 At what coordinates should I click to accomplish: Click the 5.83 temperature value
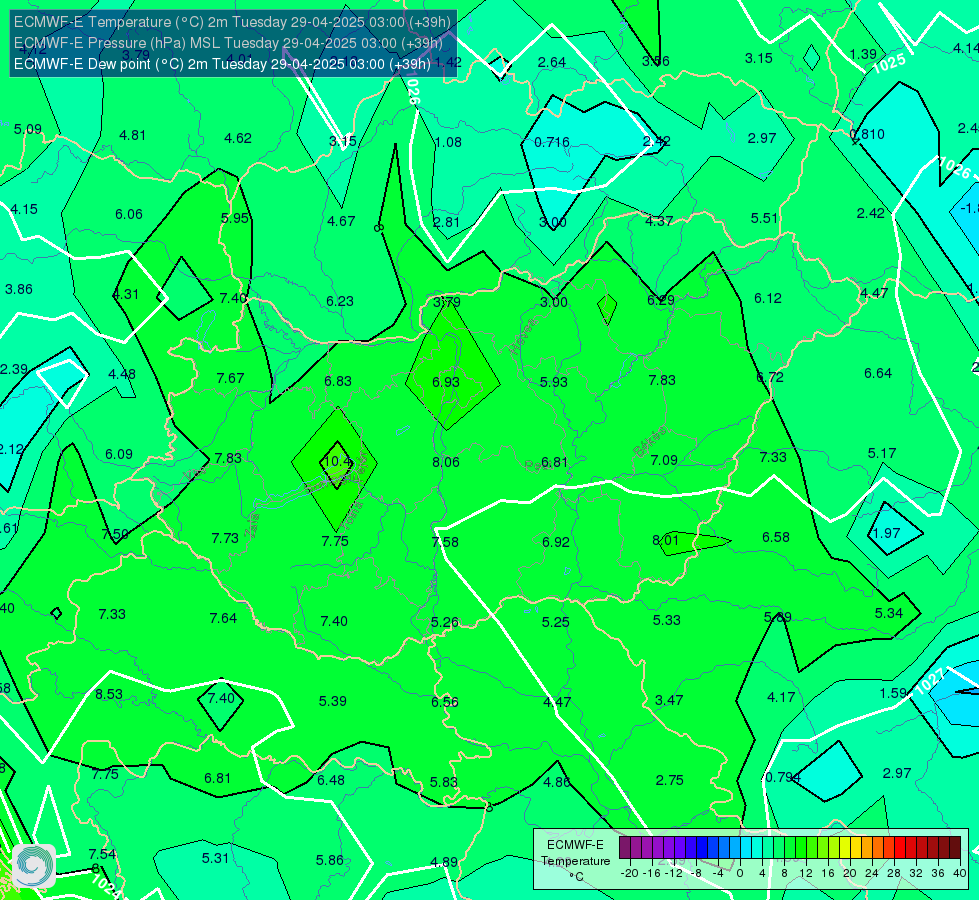444,783
